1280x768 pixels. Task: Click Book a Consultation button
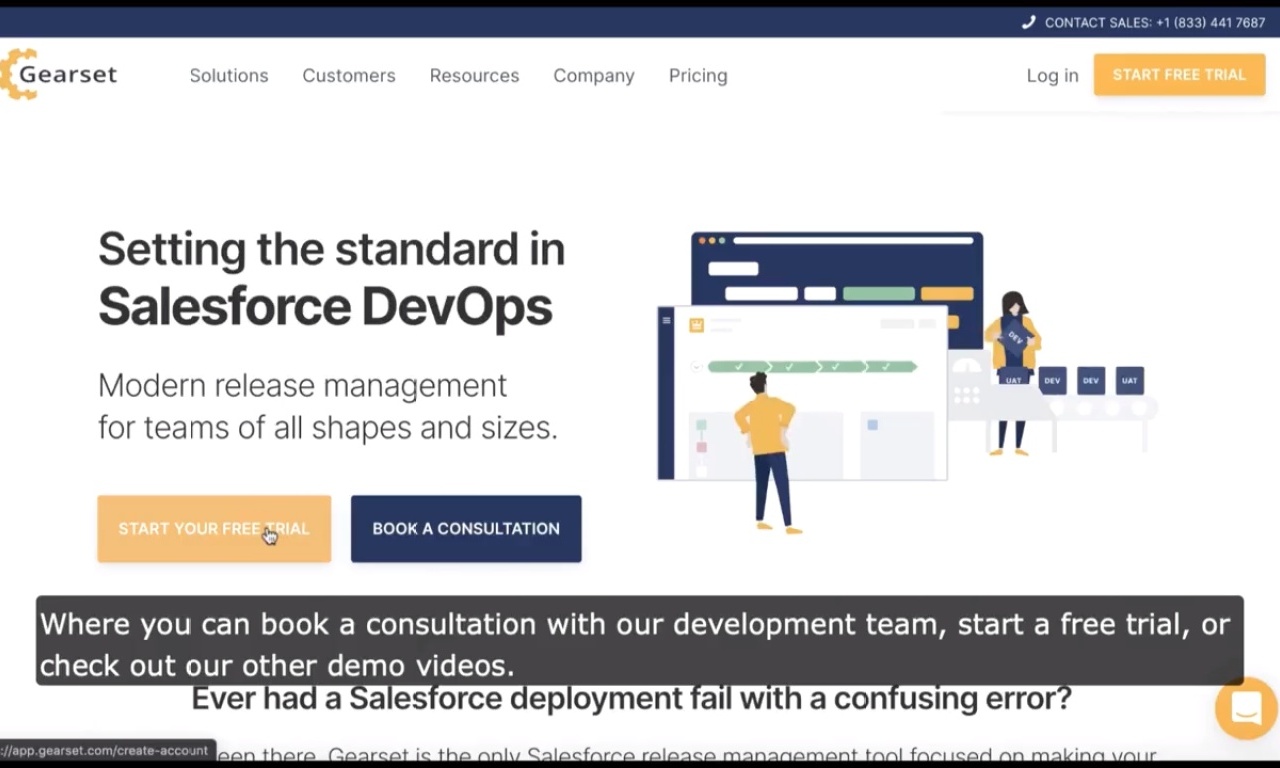click(x=466, y=528)
